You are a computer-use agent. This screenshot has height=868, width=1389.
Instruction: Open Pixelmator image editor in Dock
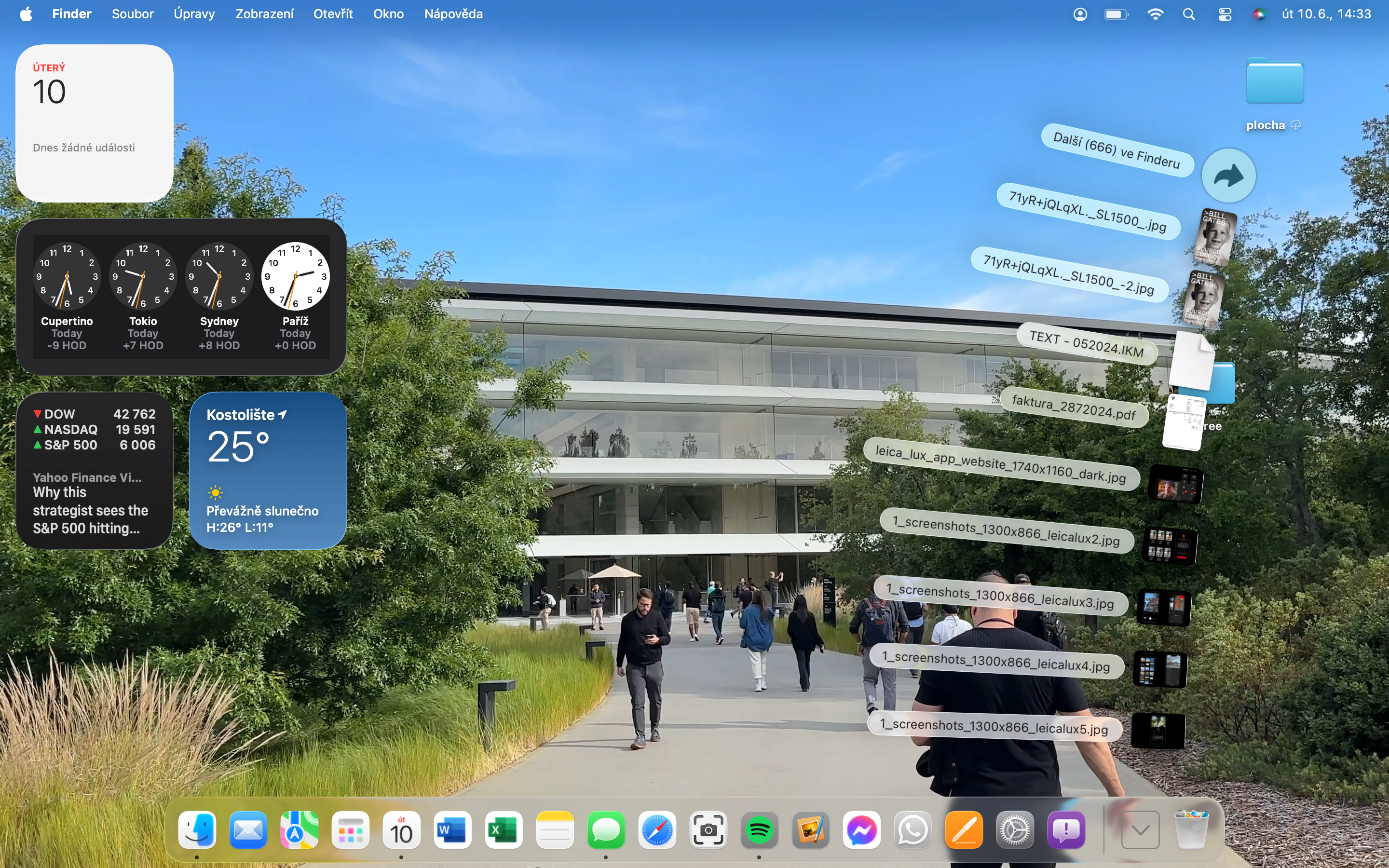[810, 830]
